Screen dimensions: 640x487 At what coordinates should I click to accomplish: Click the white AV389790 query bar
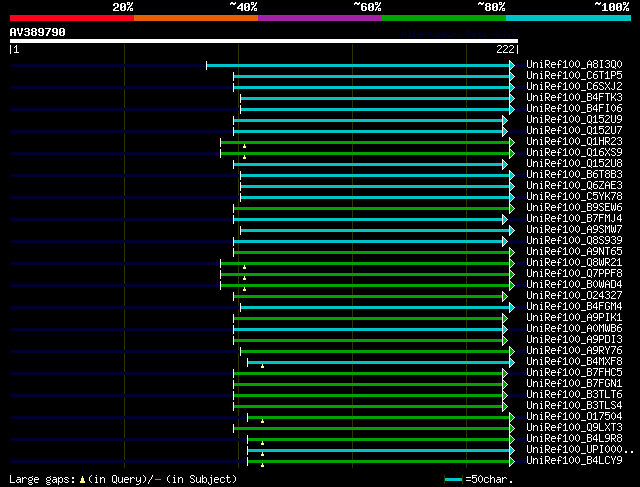264,41
